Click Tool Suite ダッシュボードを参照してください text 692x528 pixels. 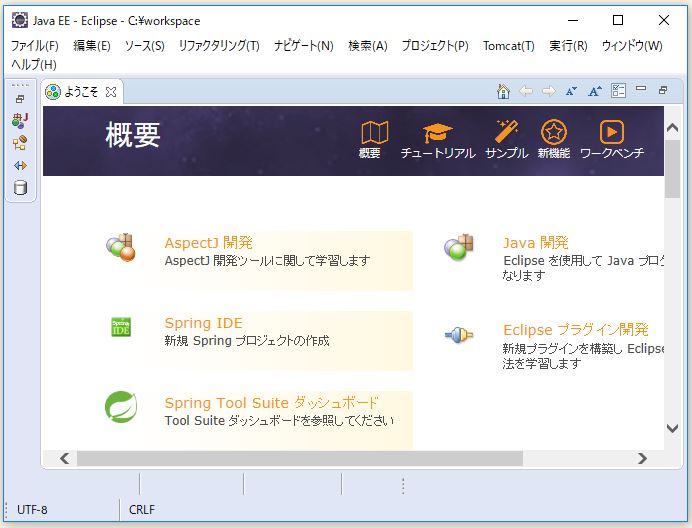pyautogui.click(x=279, y=420)
